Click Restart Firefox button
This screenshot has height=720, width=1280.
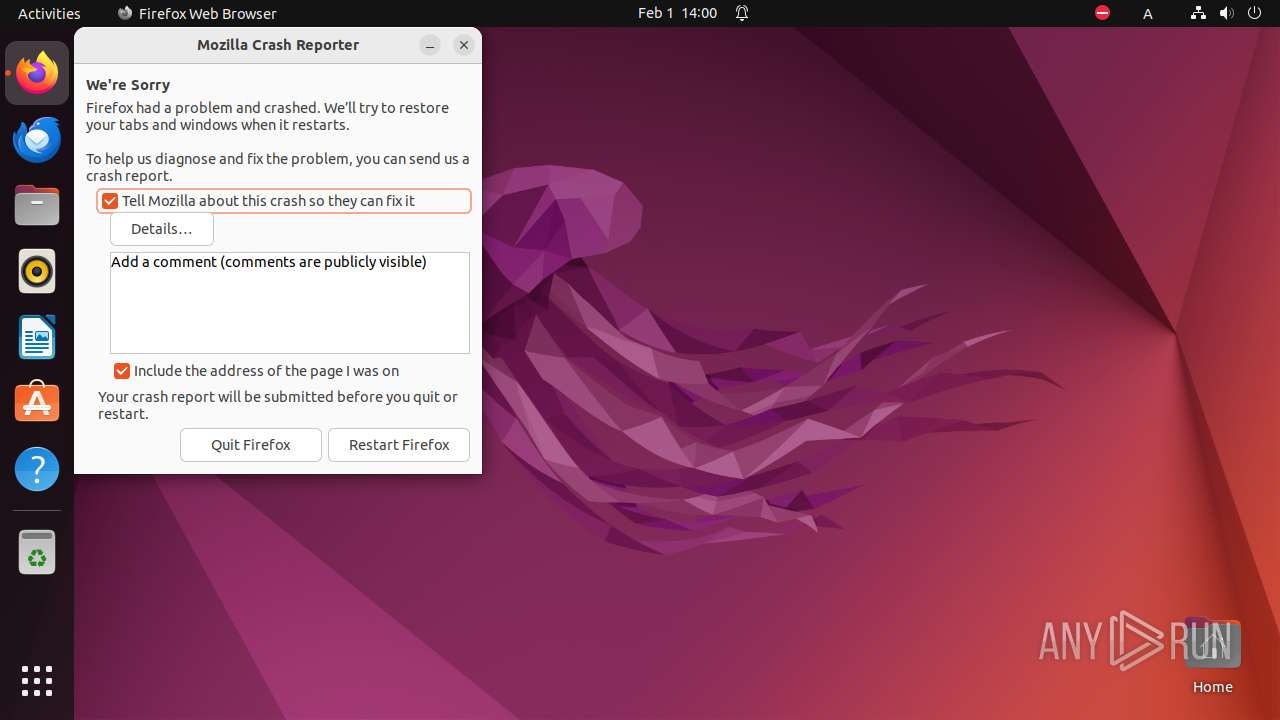pos(399,445)
